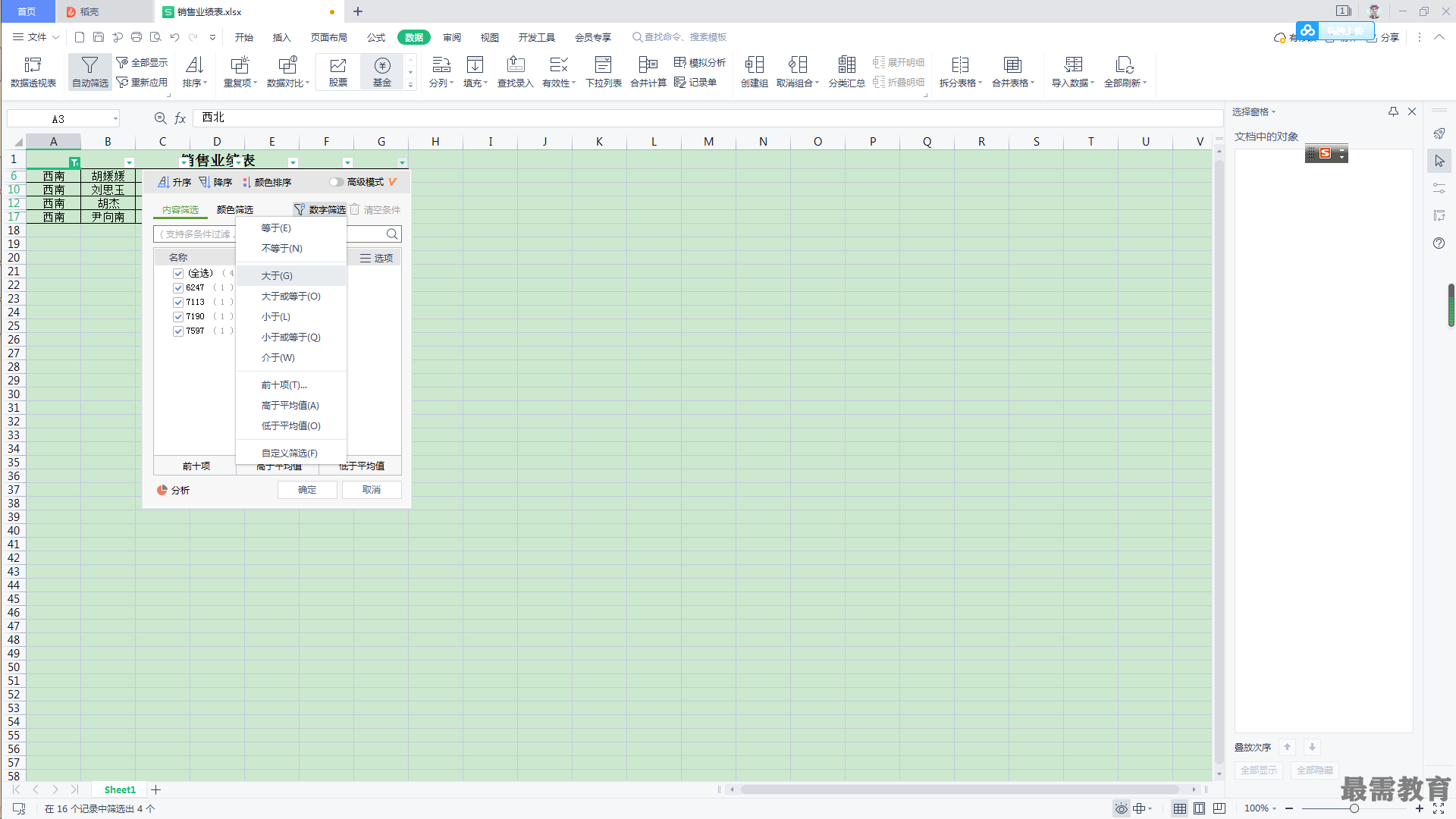Click the formula bar showing 西北

(x=708, y=118)
